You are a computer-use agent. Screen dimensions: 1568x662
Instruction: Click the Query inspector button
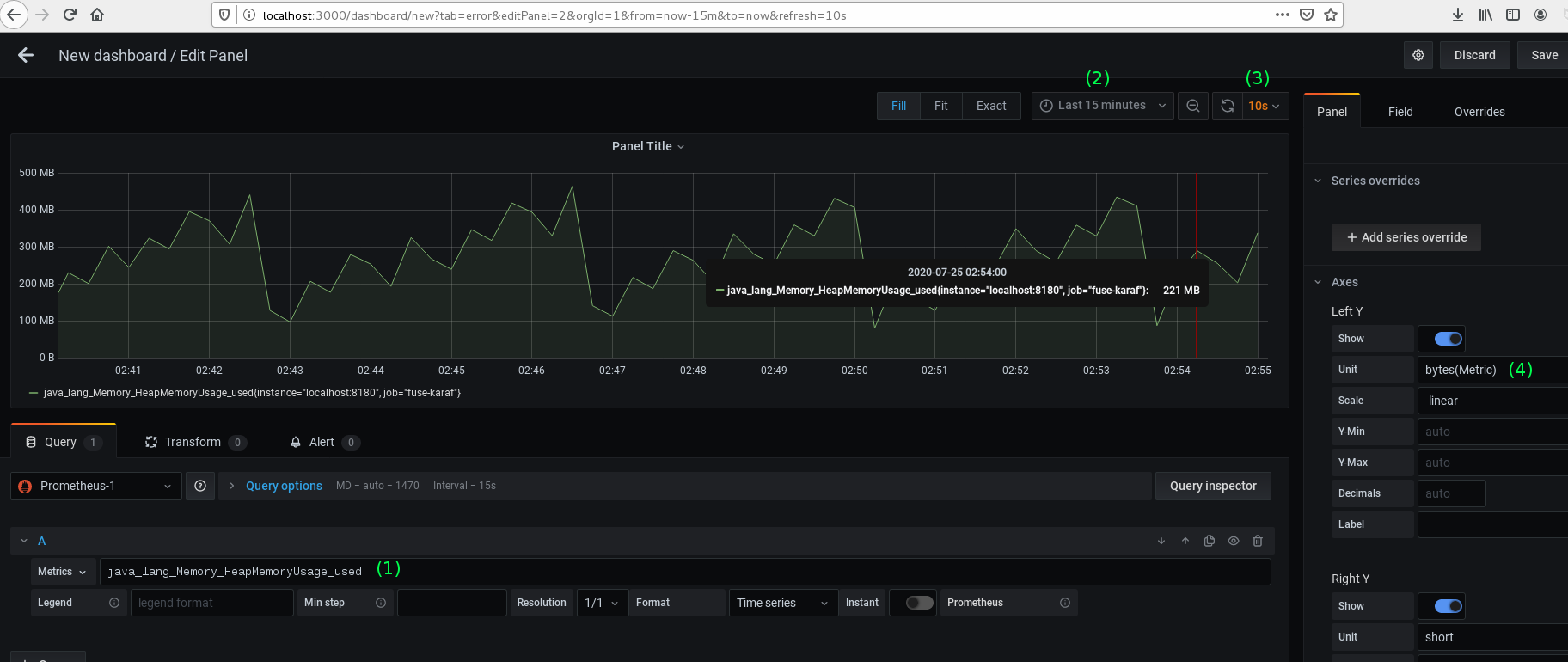[x=1212, y=486]
